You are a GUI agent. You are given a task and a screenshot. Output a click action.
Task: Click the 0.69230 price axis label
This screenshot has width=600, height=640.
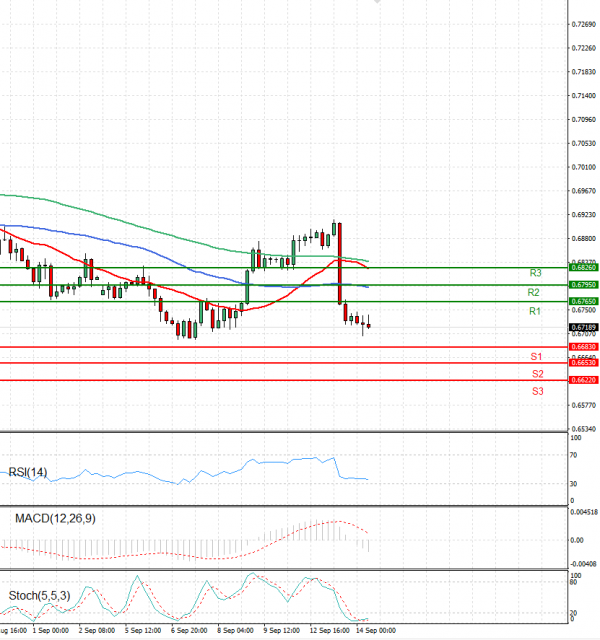coord(584,215)
